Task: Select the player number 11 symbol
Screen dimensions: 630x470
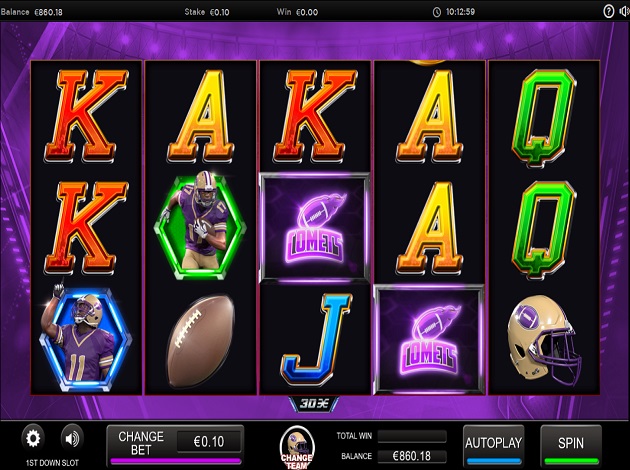Action: (86, 337)
